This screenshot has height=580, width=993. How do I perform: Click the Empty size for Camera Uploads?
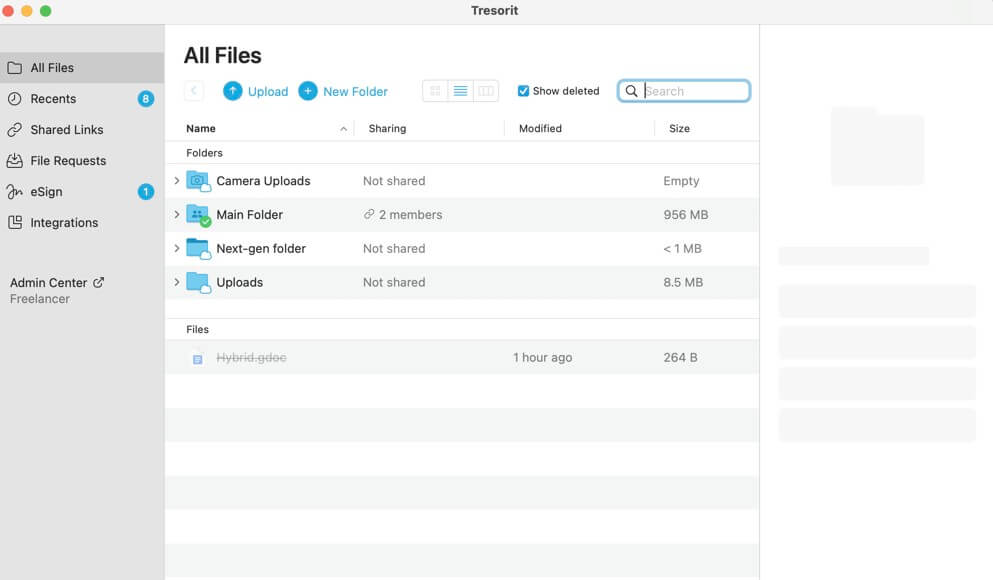click(x=681, y=181)
